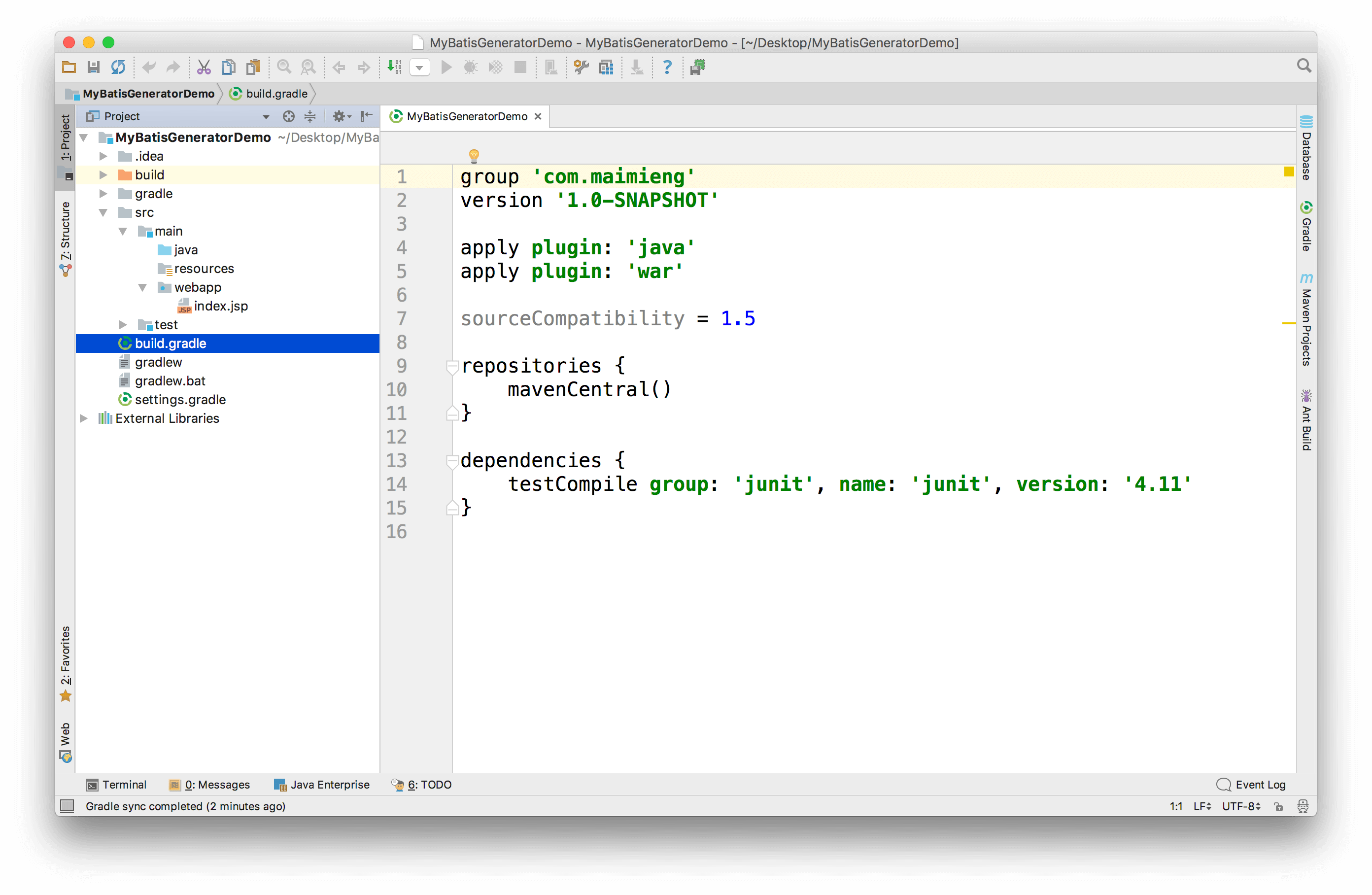Expand the gradle folder
Image resolution: width=1372 pixels, height=895 pixels.
coord(103,194)
